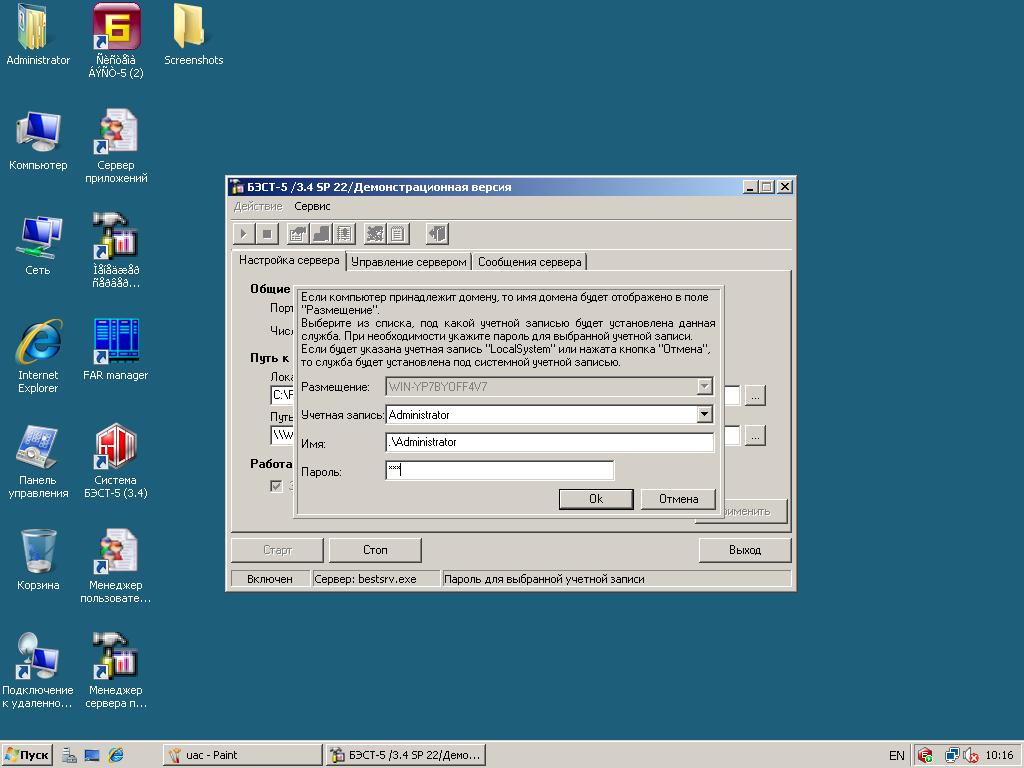This screenshot has height=768, width=1024.
Task: Click the server manager quick launch icon
Action: (x=69, y=755)
